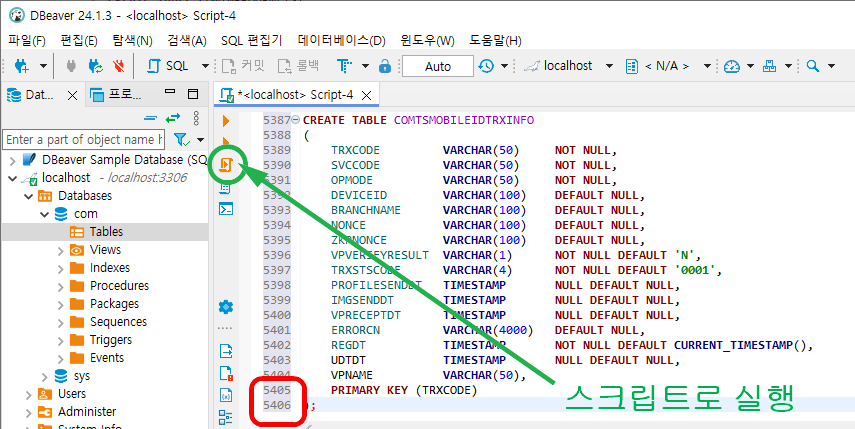This screenshot has width=855, height=429.
Task: Open the 편집(E) menu
Action: click(79, 41)
